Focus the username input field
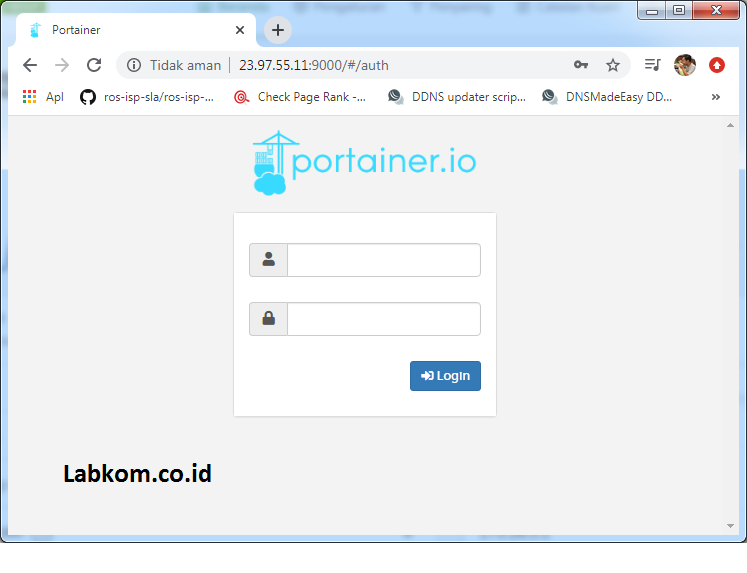 click(383, 260)
